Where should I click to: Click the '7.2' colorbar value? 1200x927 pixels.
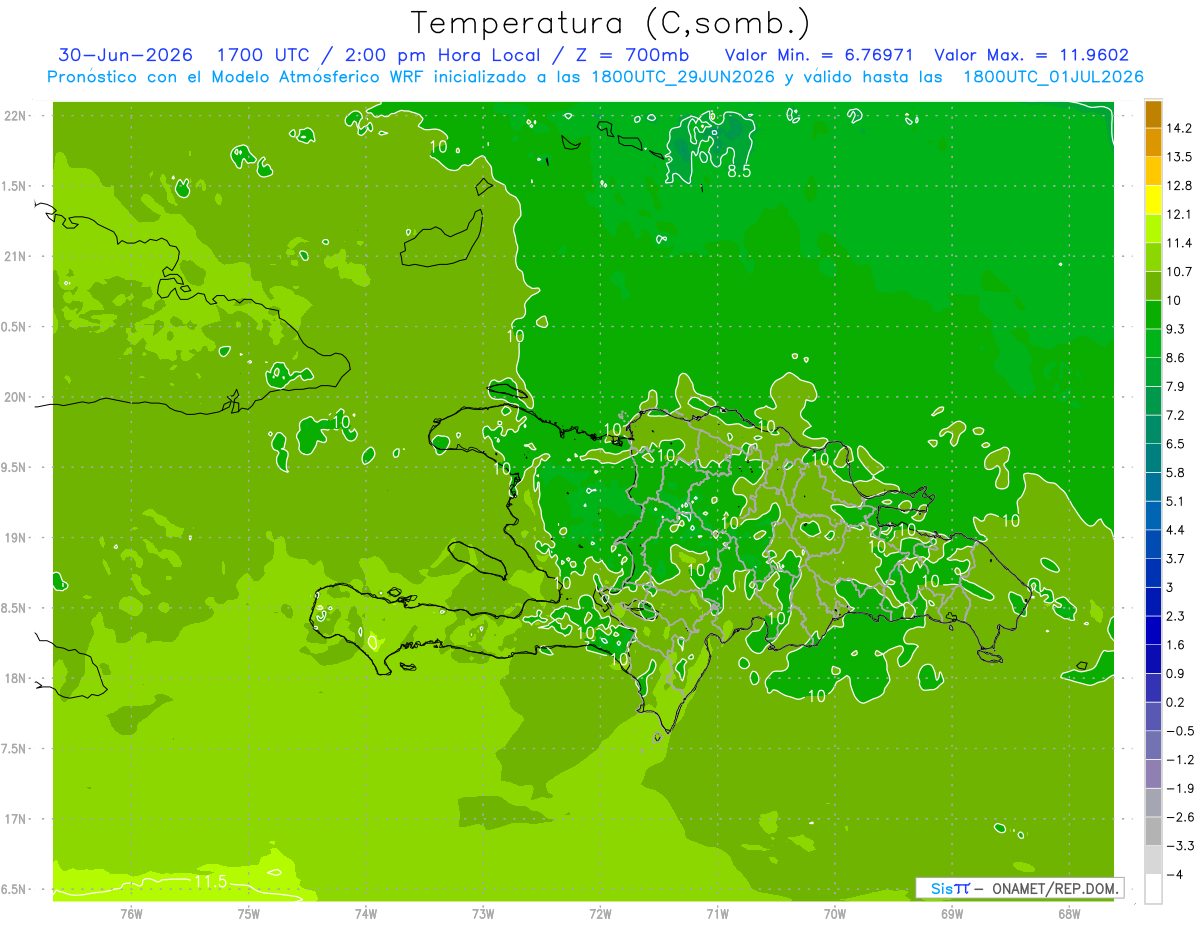(1176, 415)
